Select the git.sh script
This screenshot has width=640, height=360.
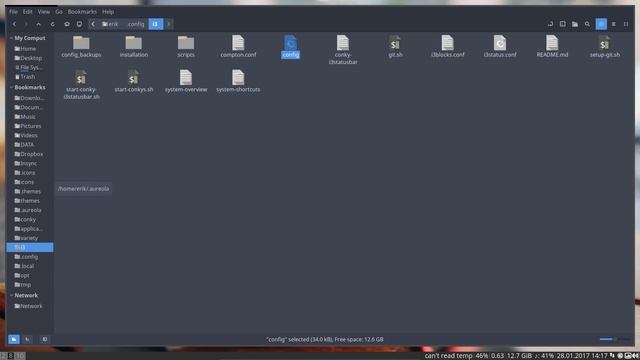pos(395,47)
